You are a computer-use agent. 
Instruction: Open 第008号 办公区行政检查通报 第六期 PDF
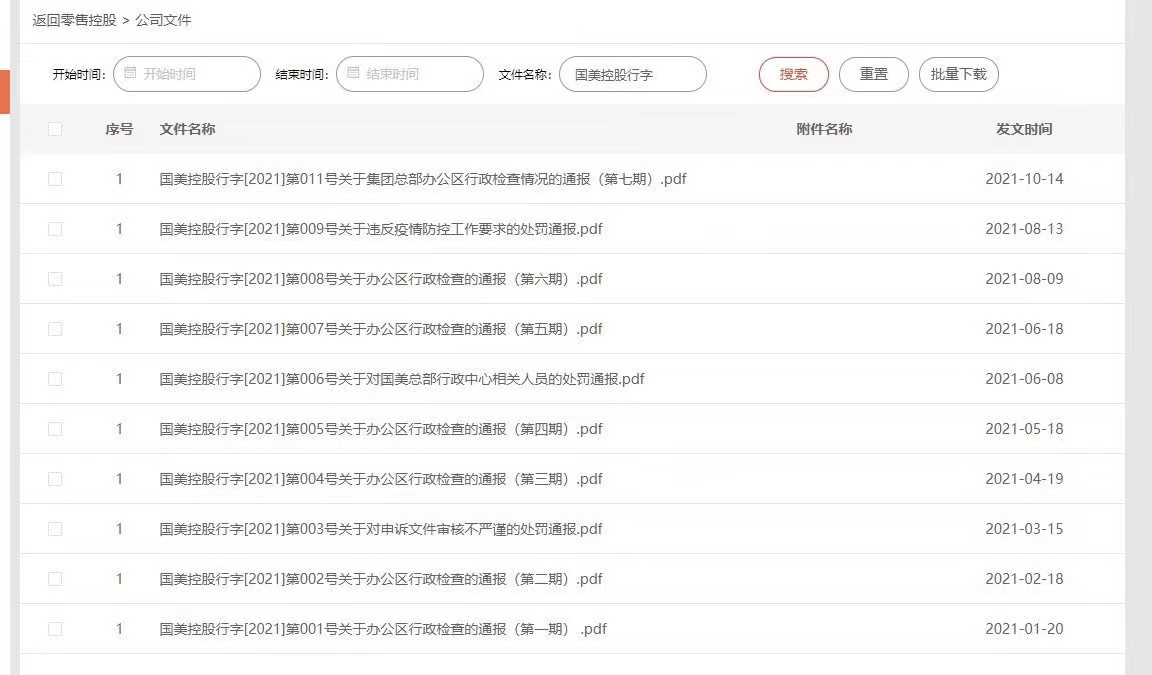point(381,279)
